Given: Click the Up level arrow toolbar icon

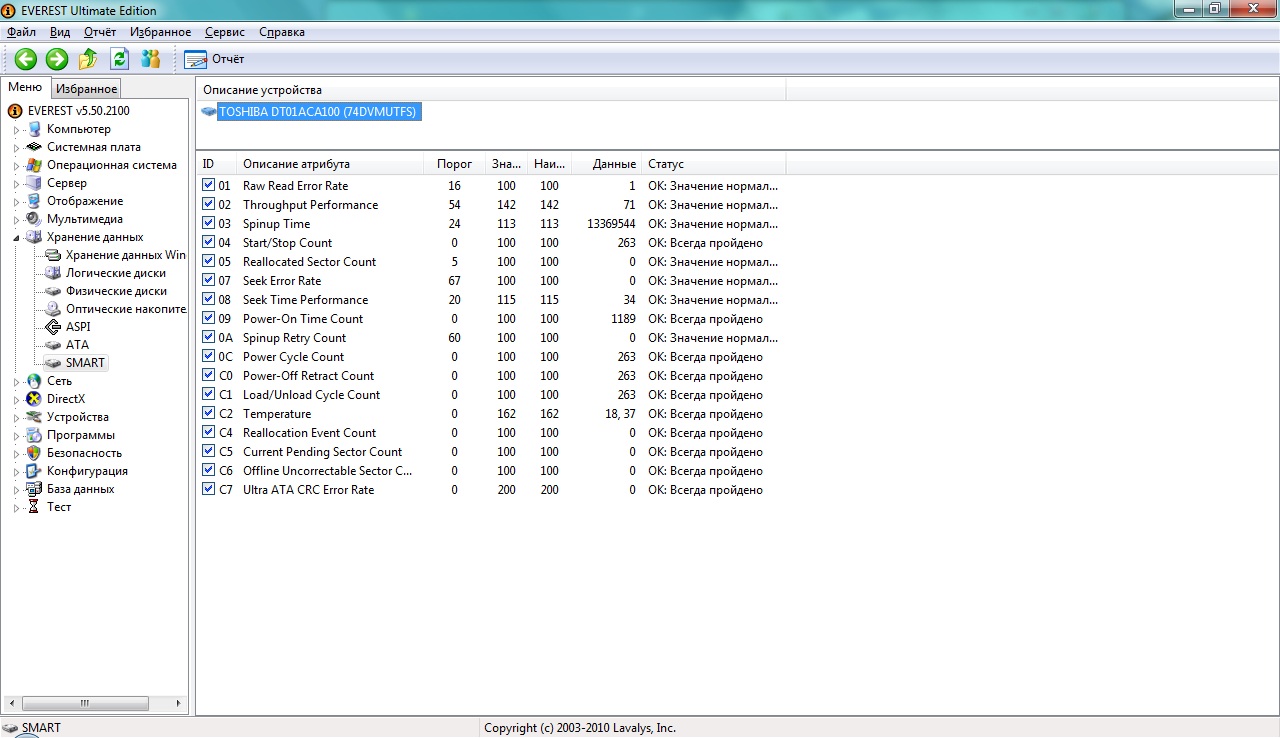Looking at the screenshot, I should coord(88,59).
